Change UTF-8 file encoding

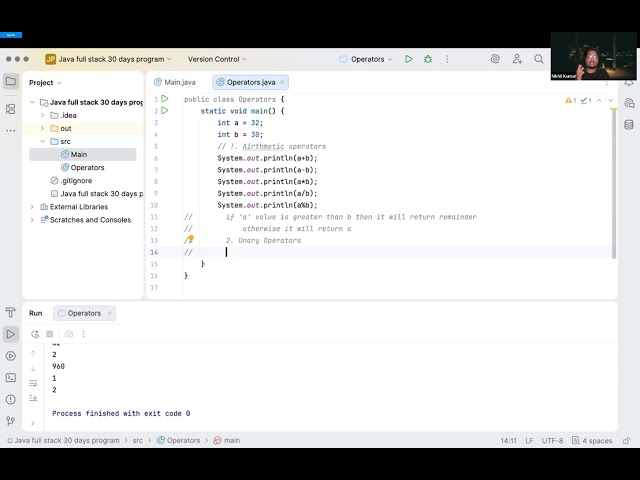point(553,441)
